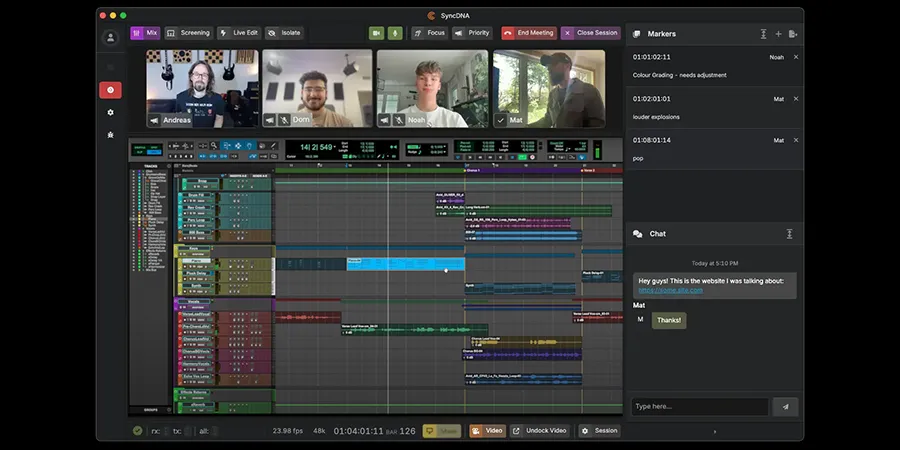Enable Live Edit mode
900x450 pixels.
239,33
